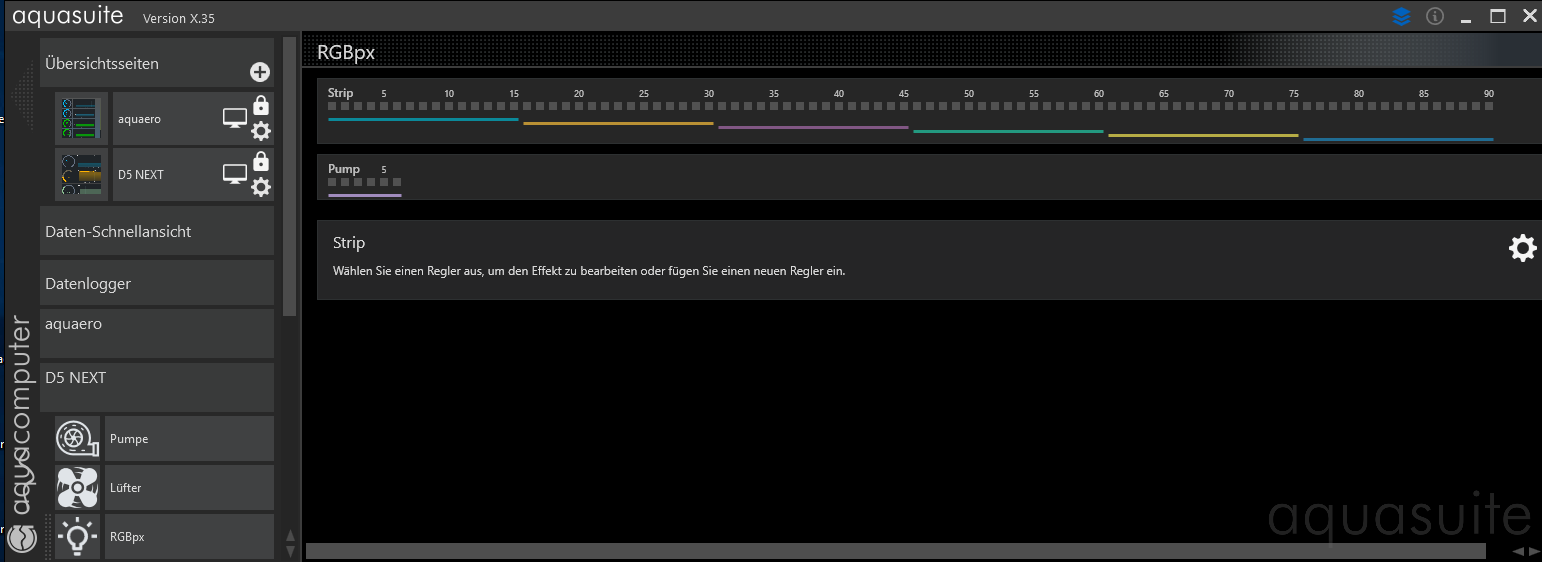Screen dimensions: 1542x562
Task: Collapse the D5 NEXT device section
Action: click(157, 387)
